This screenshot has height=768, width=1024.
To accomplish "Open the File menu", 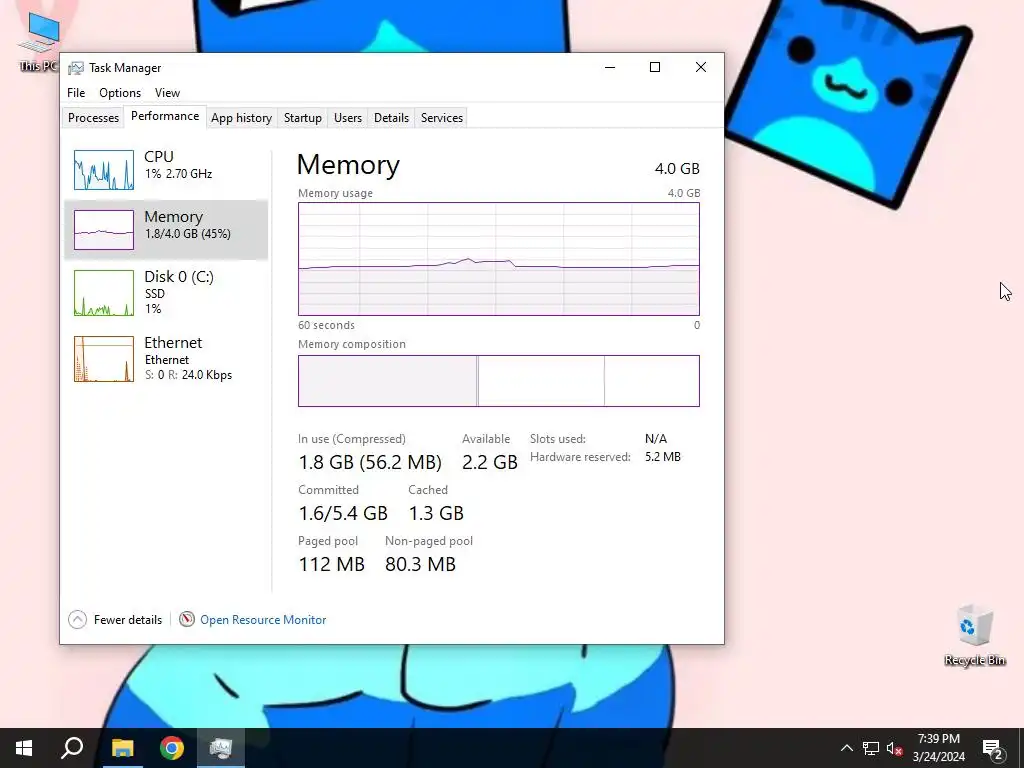I will point(76,93).
